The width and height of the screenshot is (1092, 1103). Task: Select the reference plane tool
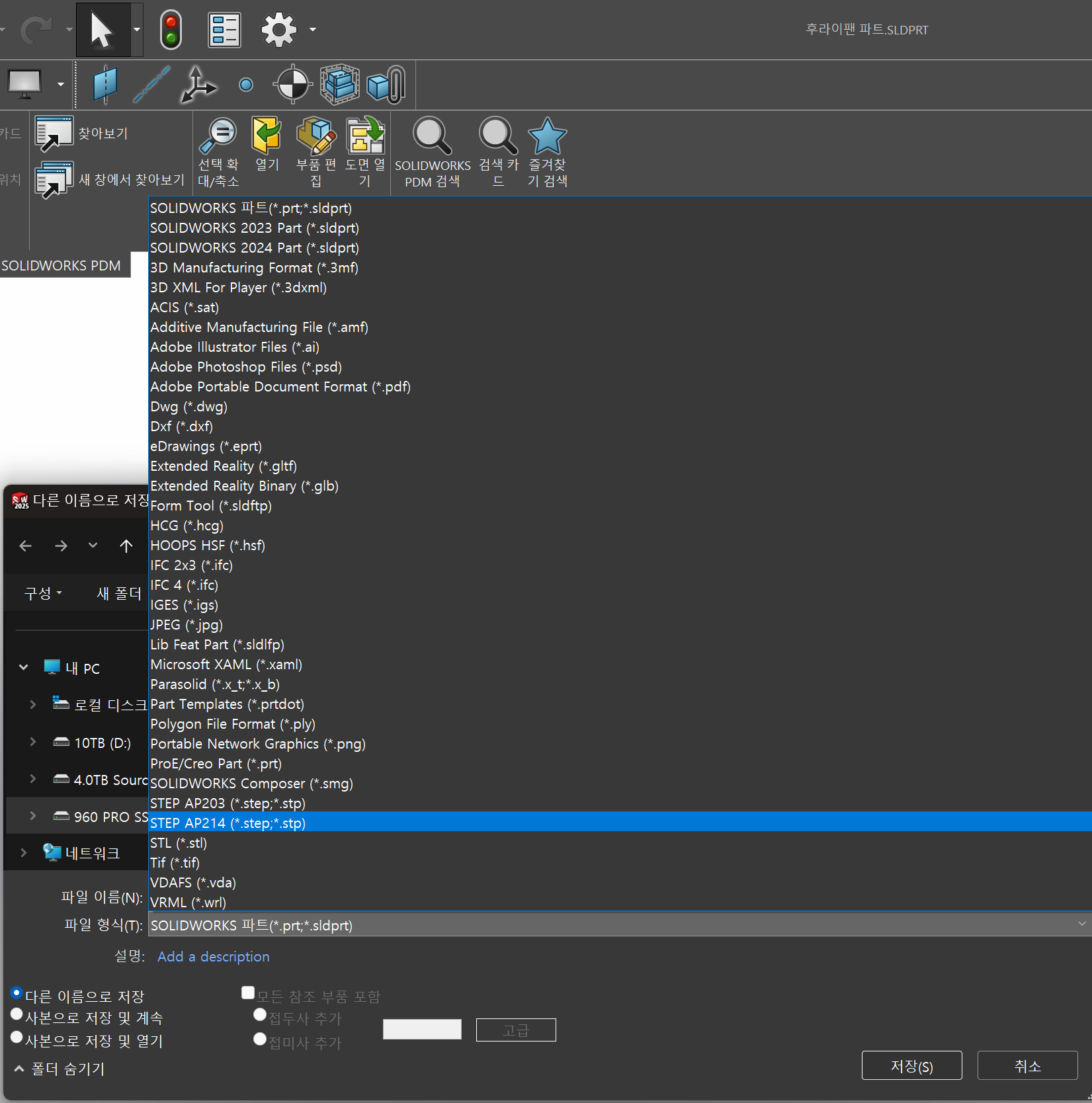point(105,85)
